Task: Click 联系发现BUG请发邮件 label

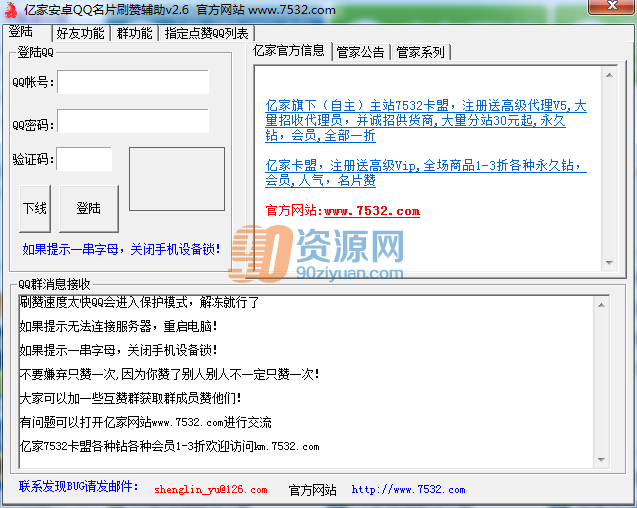Action: pos(78,486)
